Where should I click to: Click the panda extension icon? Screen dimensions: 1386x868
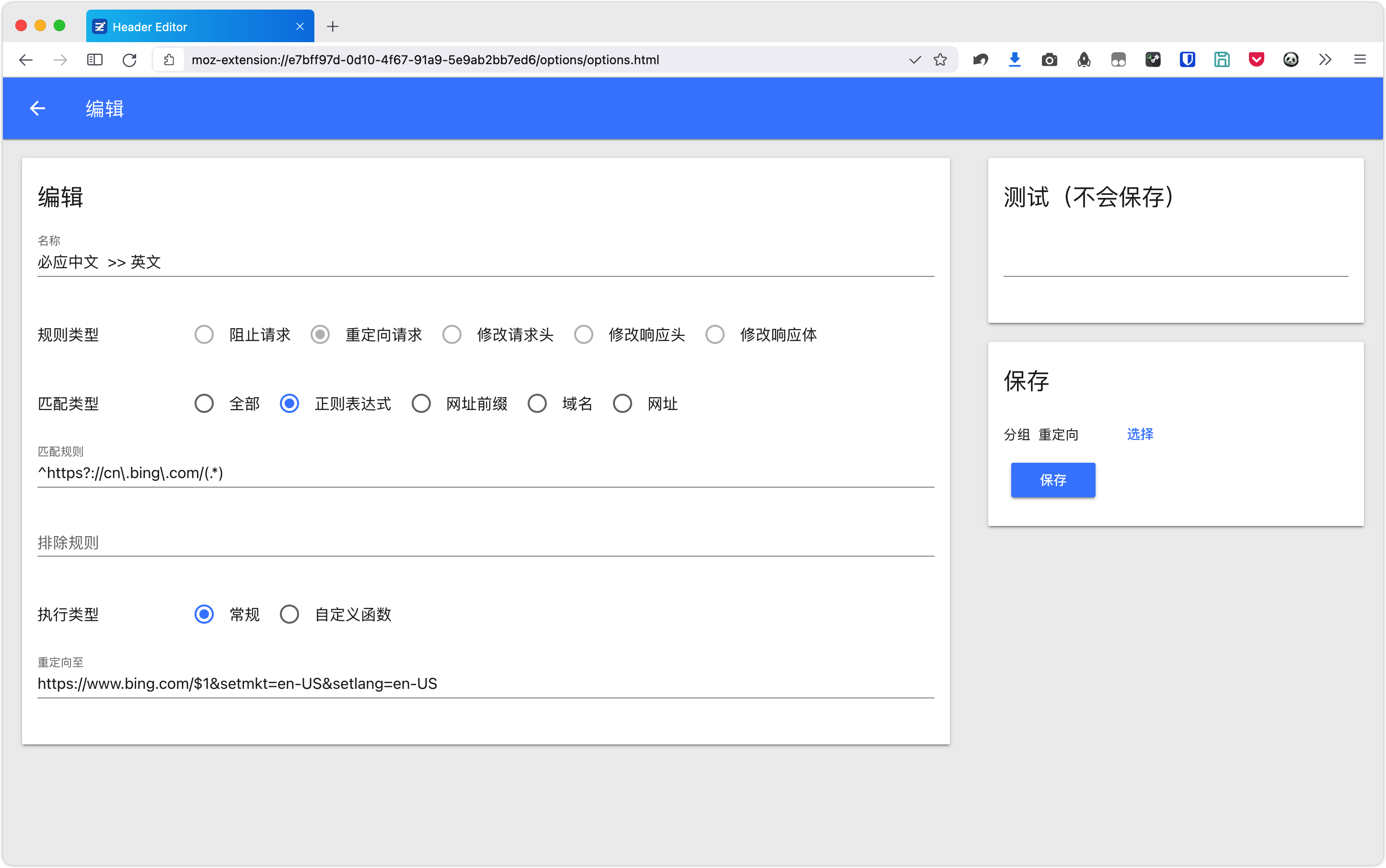pyautogui.click(x=1291, y=60)
